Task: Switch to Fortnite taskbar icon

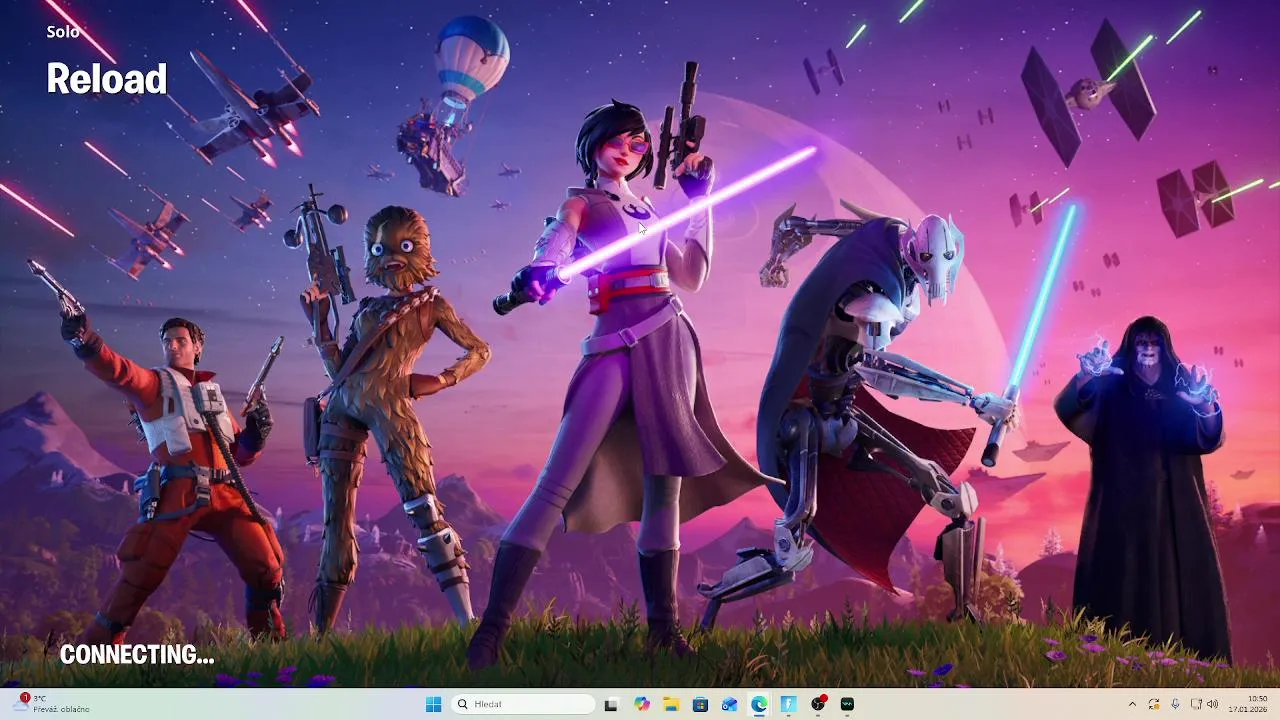Action: tap(788, 704)
